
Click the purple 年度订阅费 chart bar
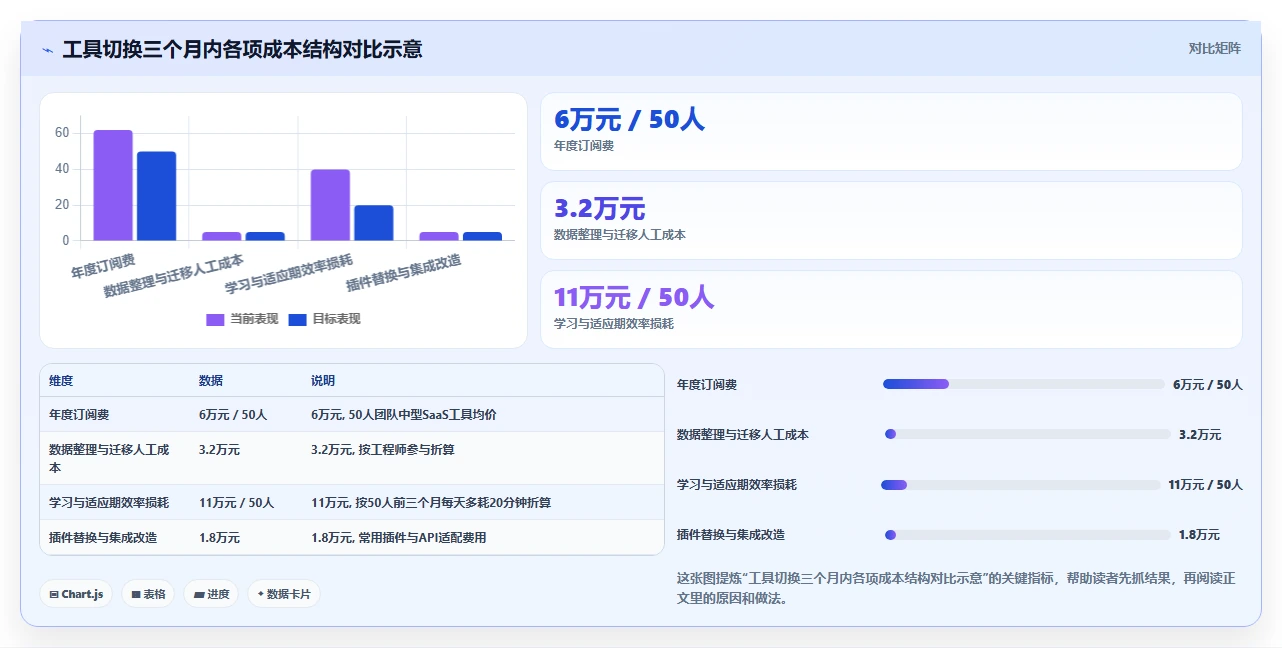(113, 185)
